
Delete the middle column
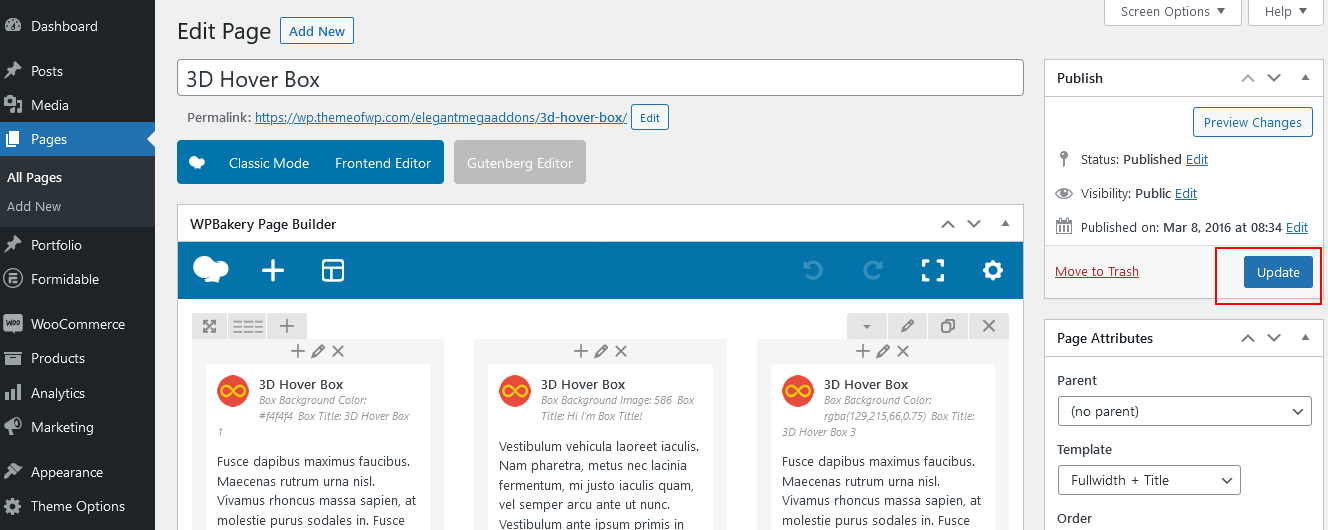tap(621, 351)
